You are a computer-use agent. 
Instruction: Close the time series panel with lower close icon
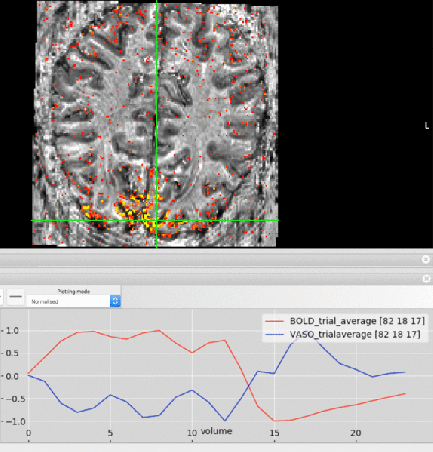click(x=426, y=278)
